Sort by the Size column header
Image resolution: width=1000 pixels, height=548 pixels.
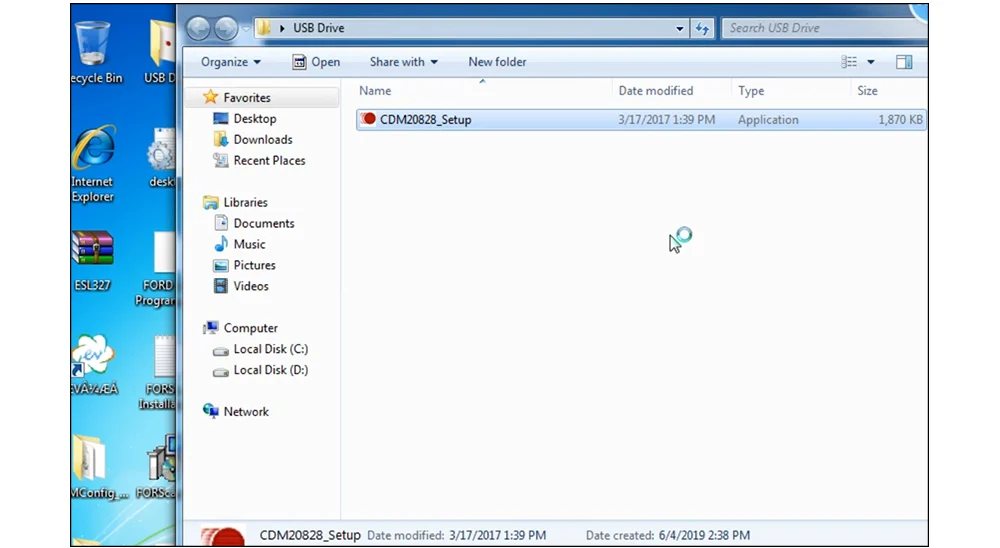[x=867, y=91]
